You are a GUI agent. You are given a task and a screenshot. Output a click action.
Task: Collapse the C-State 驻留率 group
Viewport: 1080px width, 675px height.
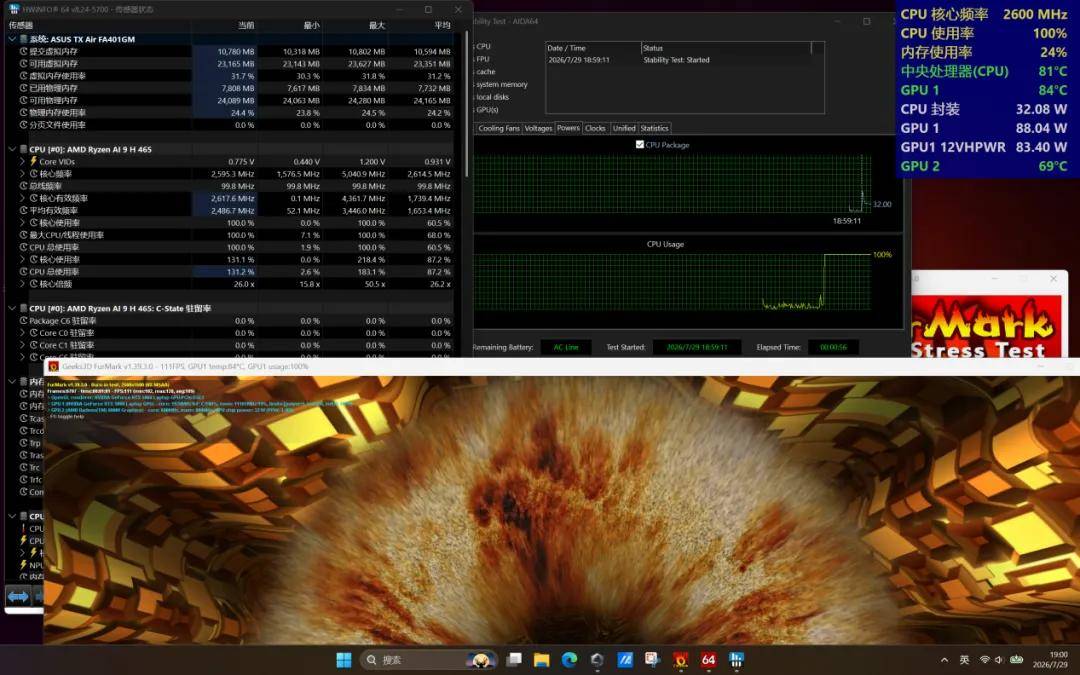coord(12,309)
